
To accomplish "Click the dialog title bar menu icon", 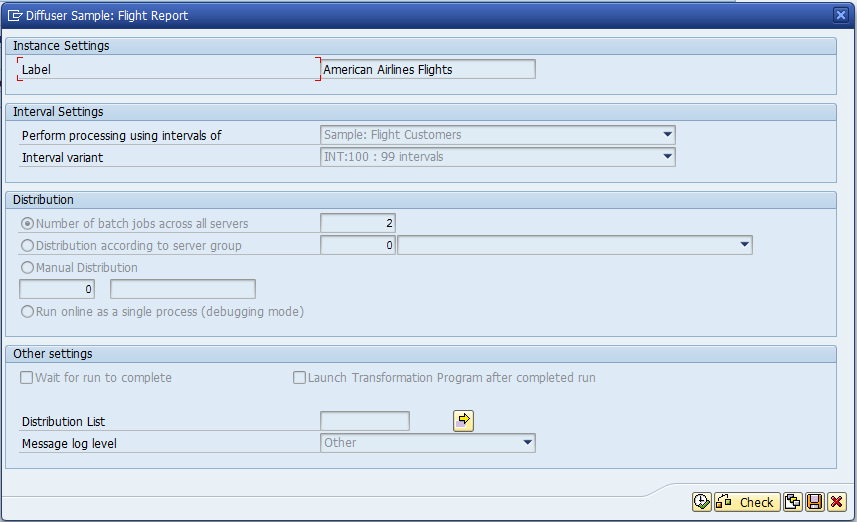I will tap(16, 15).
